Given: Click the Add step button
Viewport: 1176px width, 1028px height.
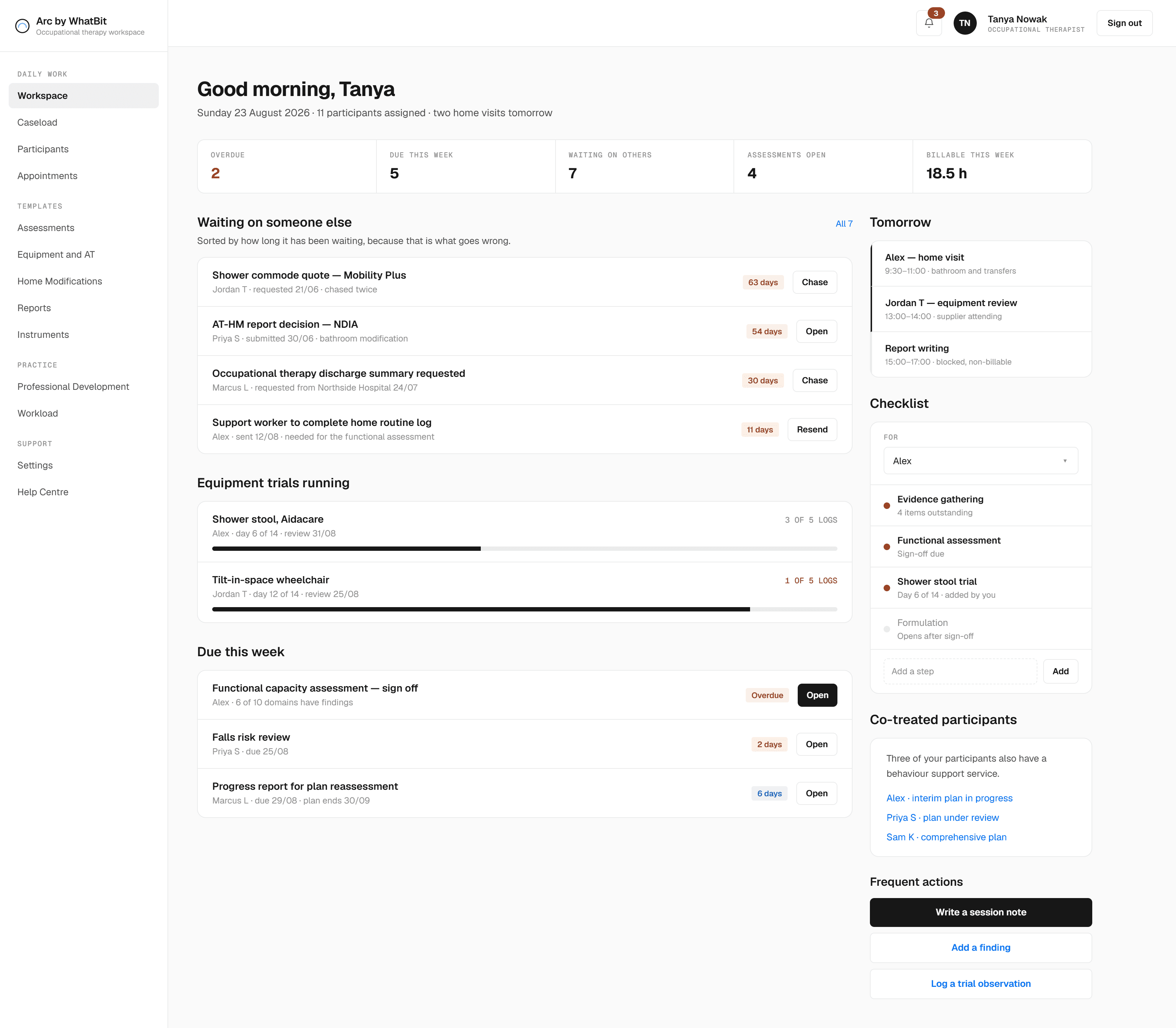Looking at the screenshot, I should point(1060,671).
